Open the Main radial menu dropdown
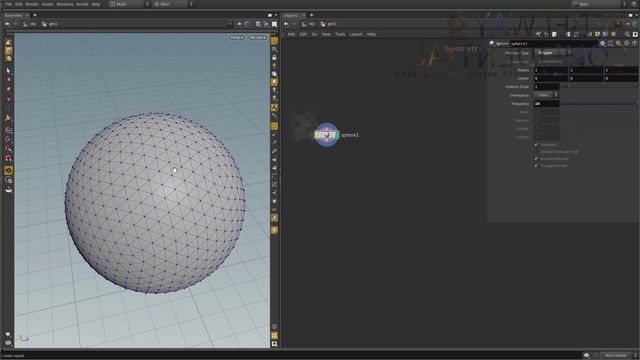The height and width of the screenshot is (360, 640). point(173,4)
